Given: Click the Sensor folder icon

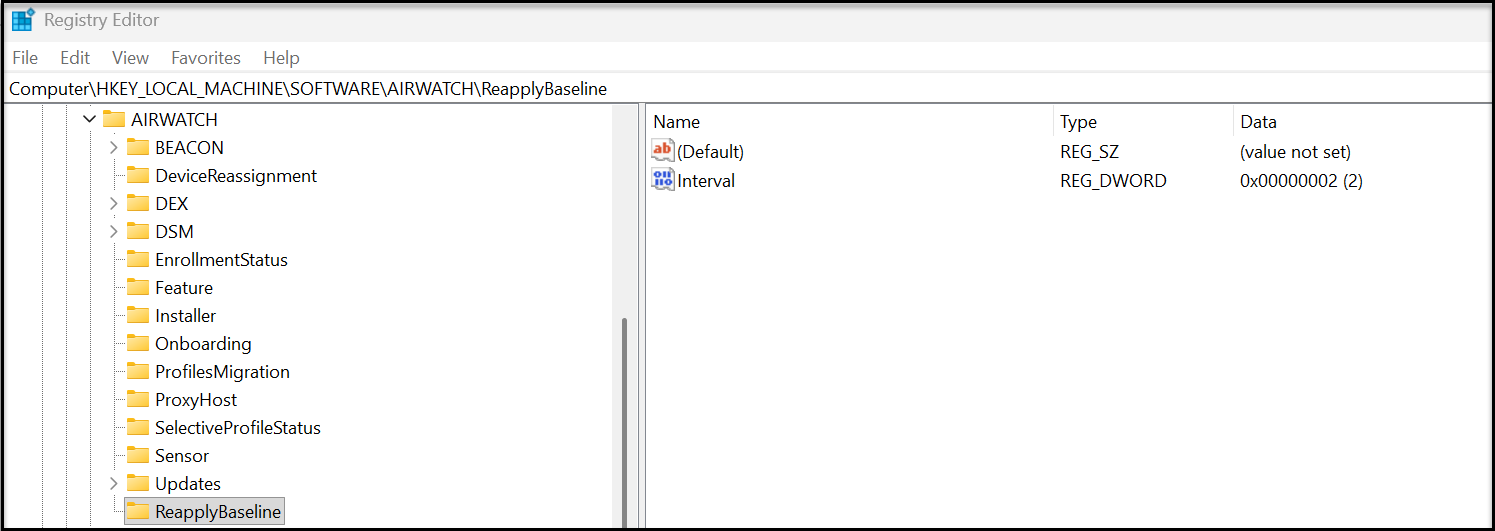Looking at the screenshot, I should (138, 456).
